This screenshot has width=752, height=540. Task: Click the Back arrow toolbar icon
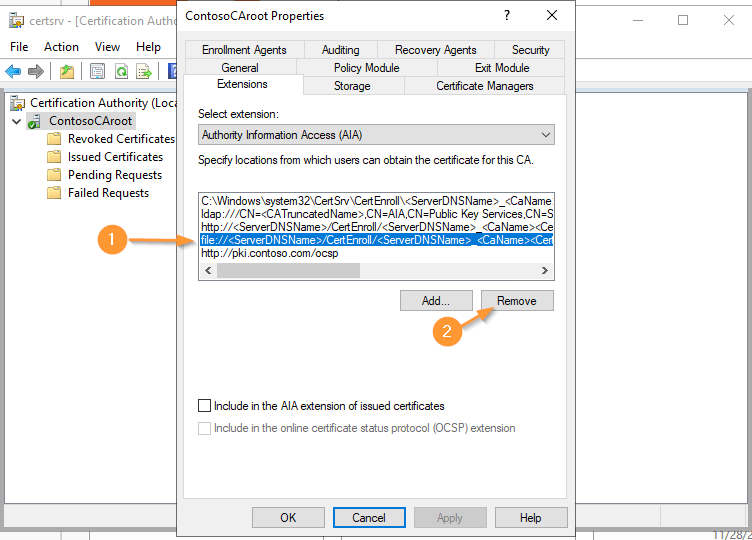tap(13, 72)
